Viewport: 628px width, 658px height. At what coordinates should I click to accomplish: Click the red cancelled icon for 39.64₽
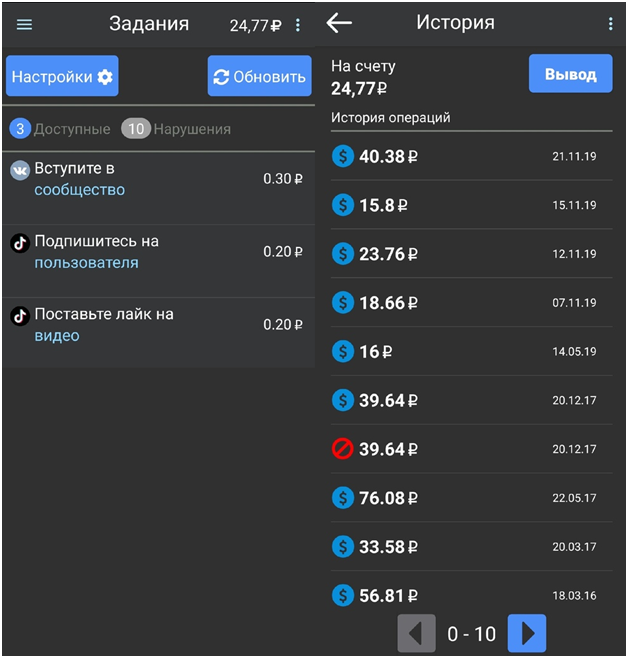pos(342,449)
